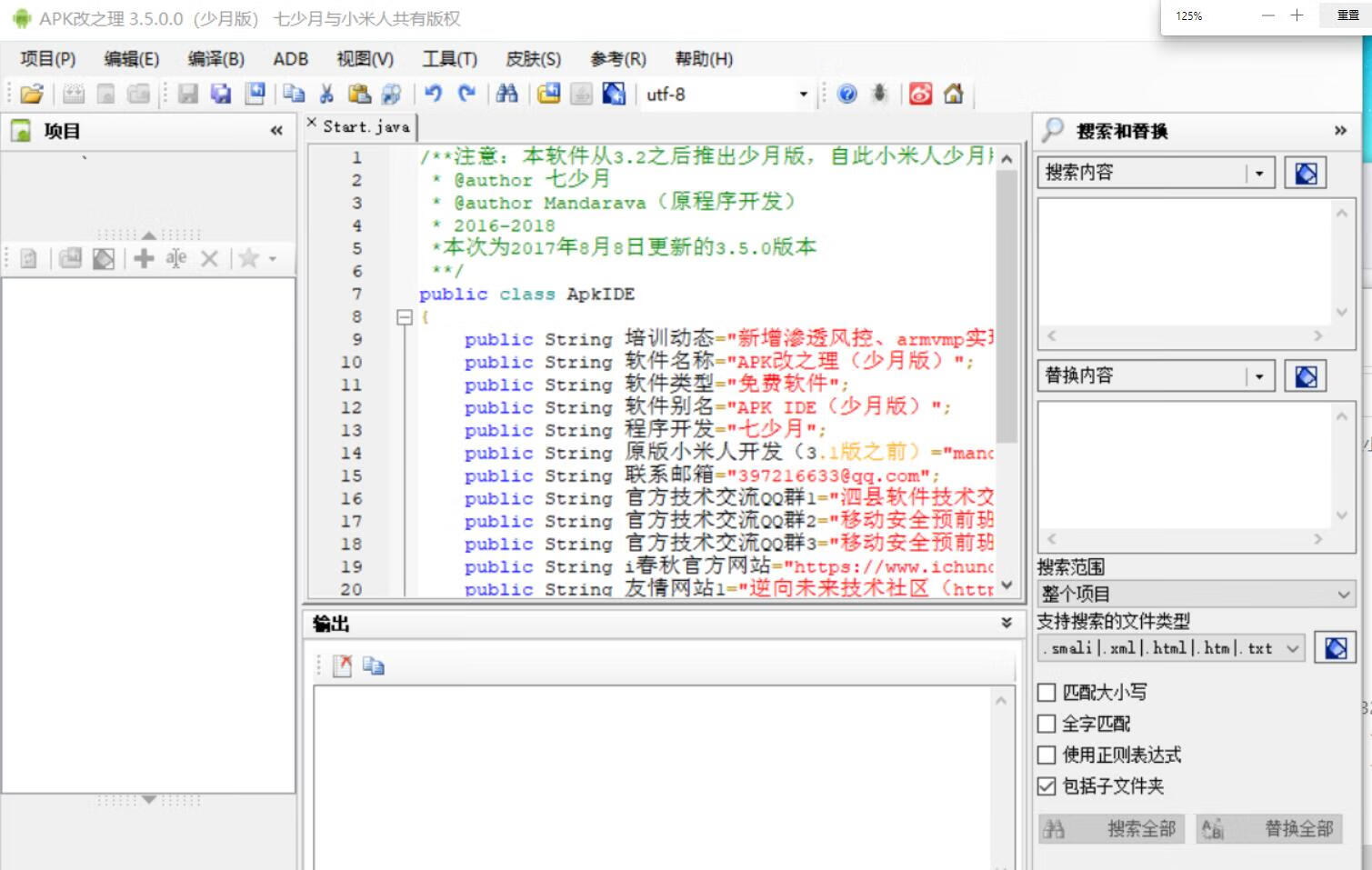
Task: Click the open folder toolbar icon
Action: pos(32,94)
